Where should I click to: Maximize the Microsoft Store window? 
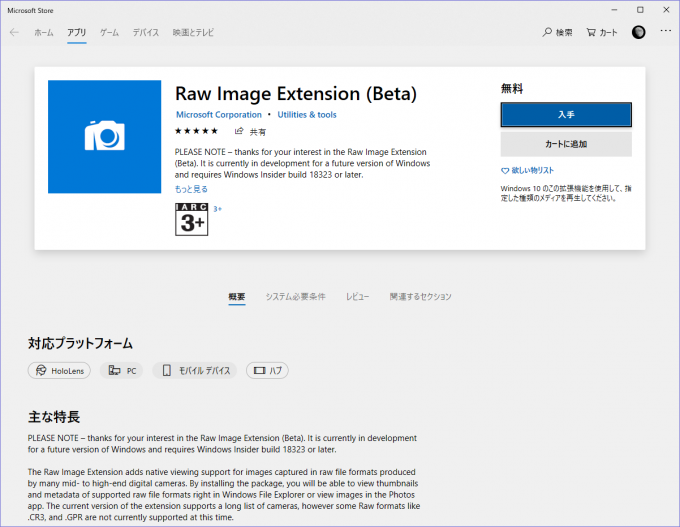pos(640,10)
